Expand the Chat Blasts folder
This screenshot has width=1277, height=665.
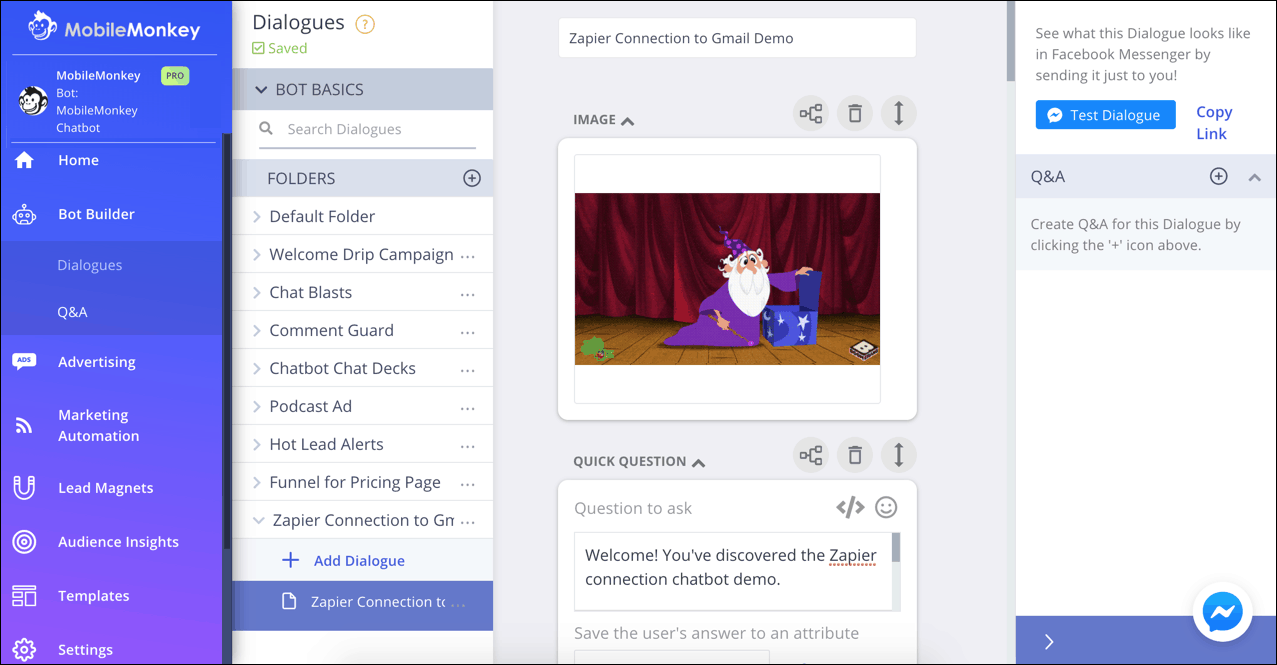pyautogui.click(x=257, y=292)
